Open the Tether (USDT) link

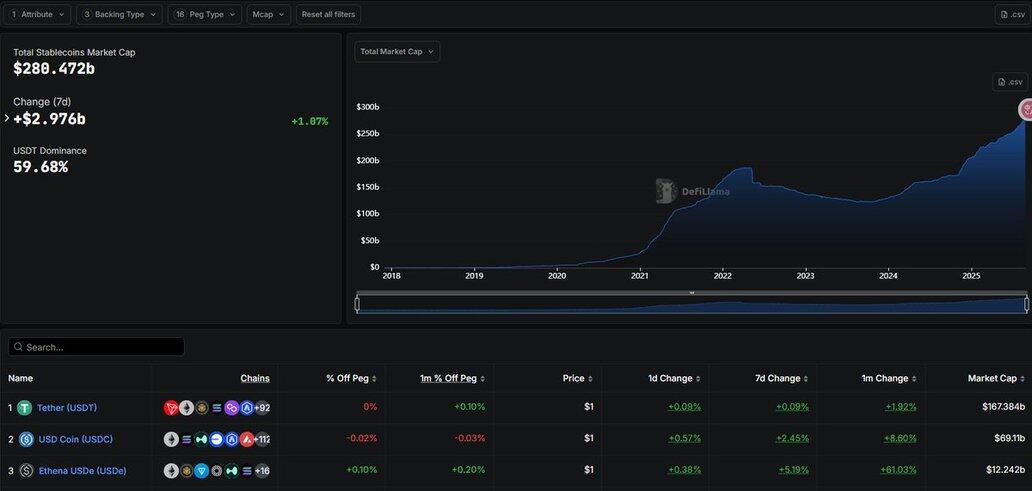[67, 408]
